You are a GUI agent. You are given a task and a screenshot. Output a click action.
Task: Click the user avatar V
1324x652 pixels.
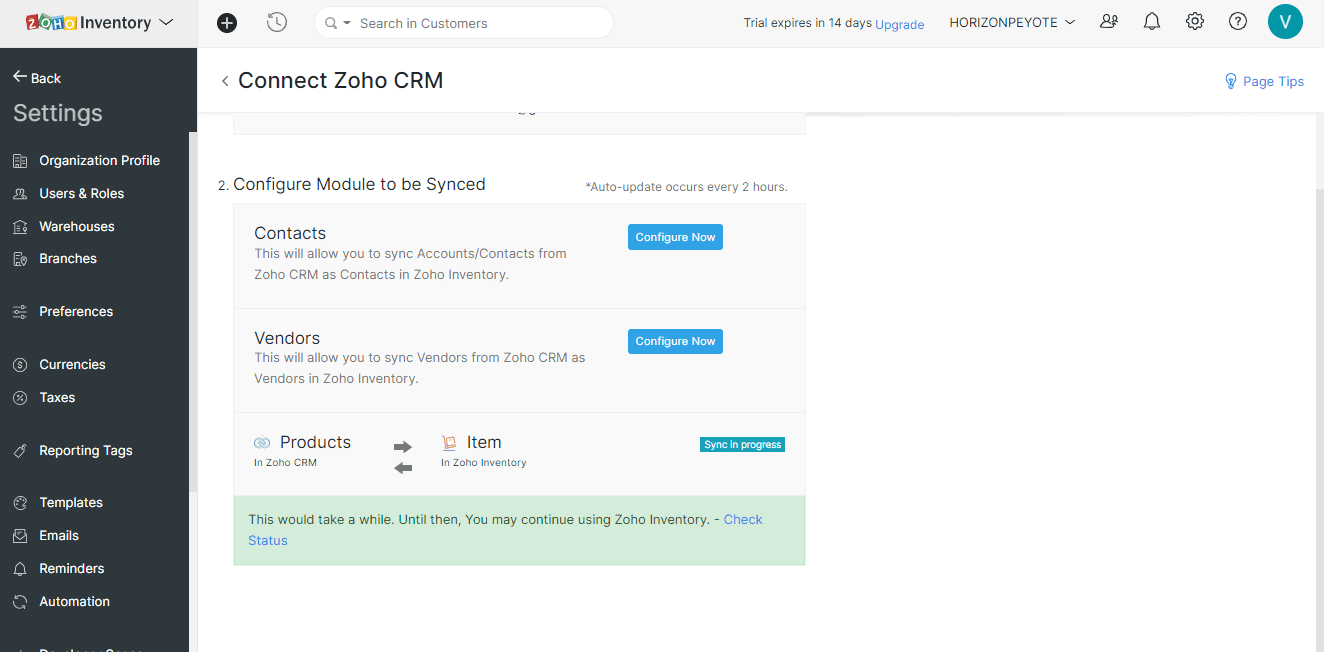tap(1285, 21)
